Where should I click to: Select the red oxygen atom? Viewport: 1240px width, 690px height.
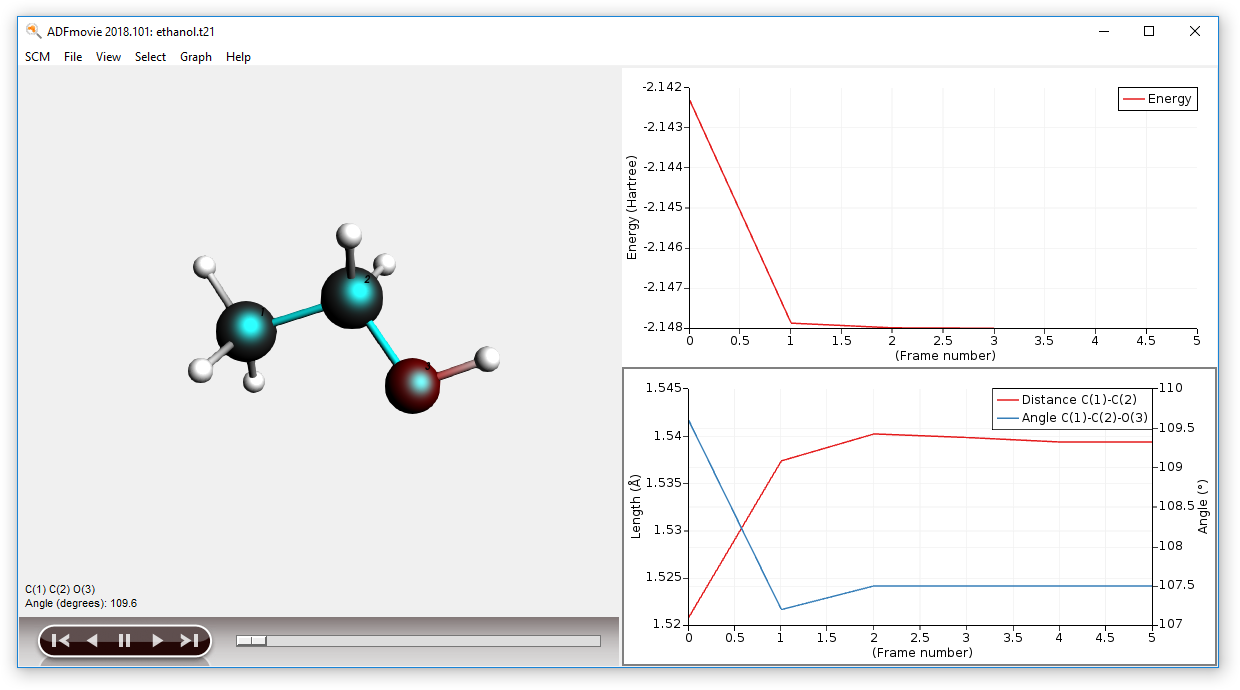pos(413,385)
